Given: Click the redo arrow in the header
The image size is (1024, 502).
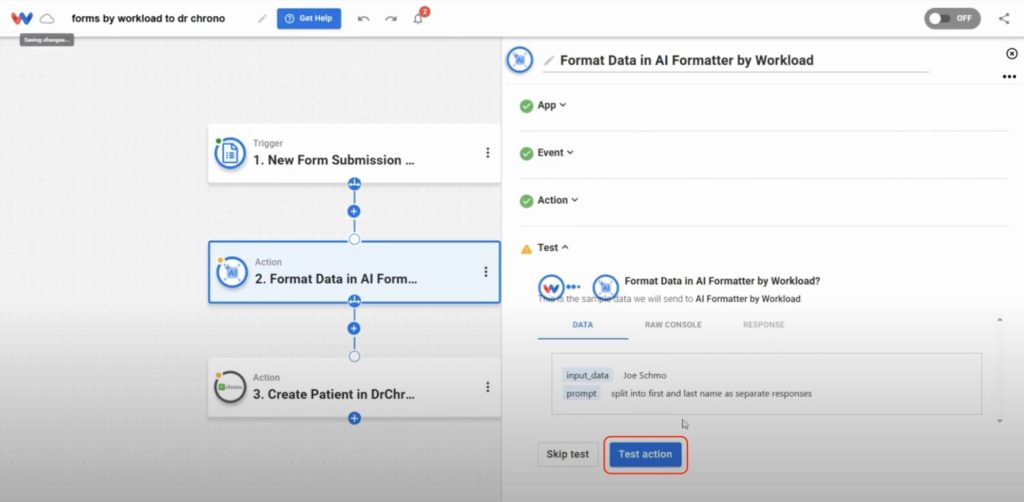Looking at the screenshot, I should click(391, 18).
